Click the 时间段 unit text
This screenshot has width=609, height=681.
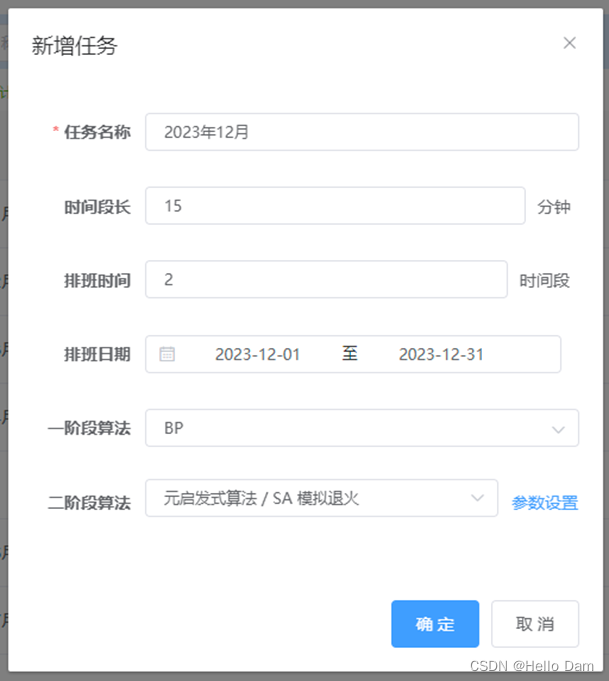[544, 281]
